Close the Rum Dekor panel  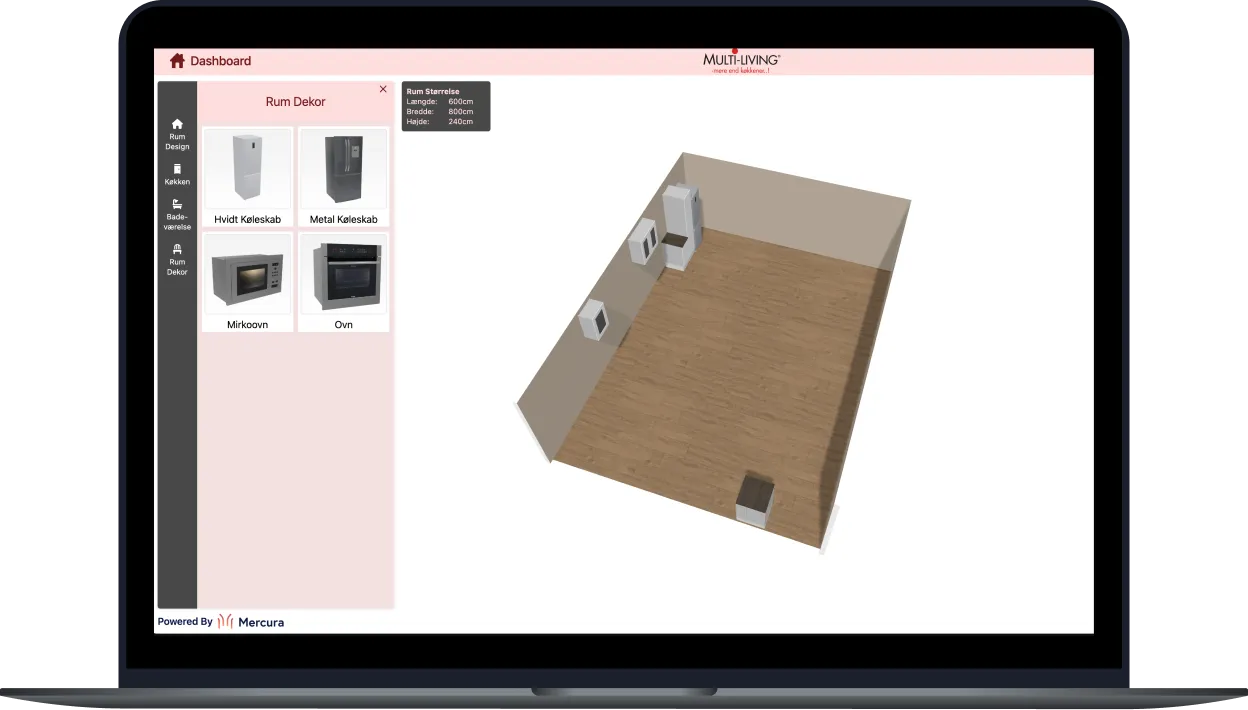(382, 89)
